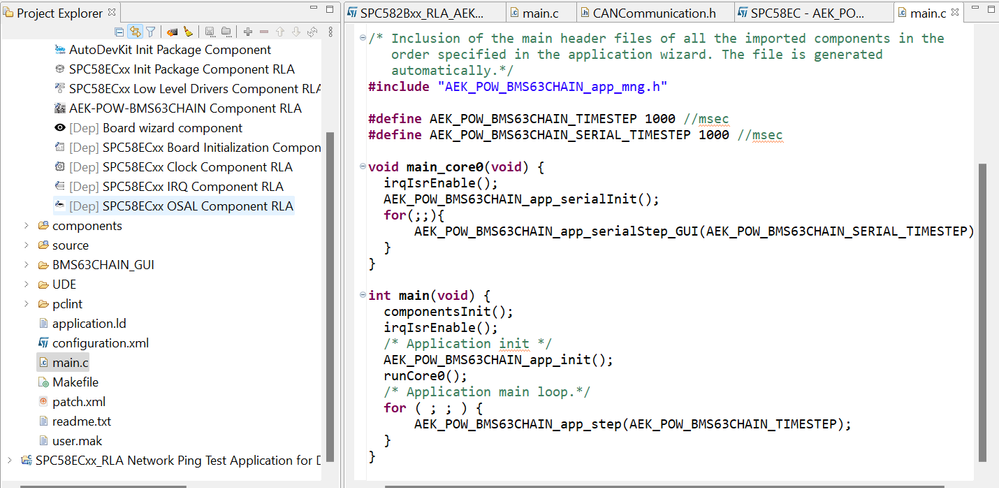This screenshot has height=488, width=999.
Task: Click the eye icon of Board wizard component
Action: (60, 128)
